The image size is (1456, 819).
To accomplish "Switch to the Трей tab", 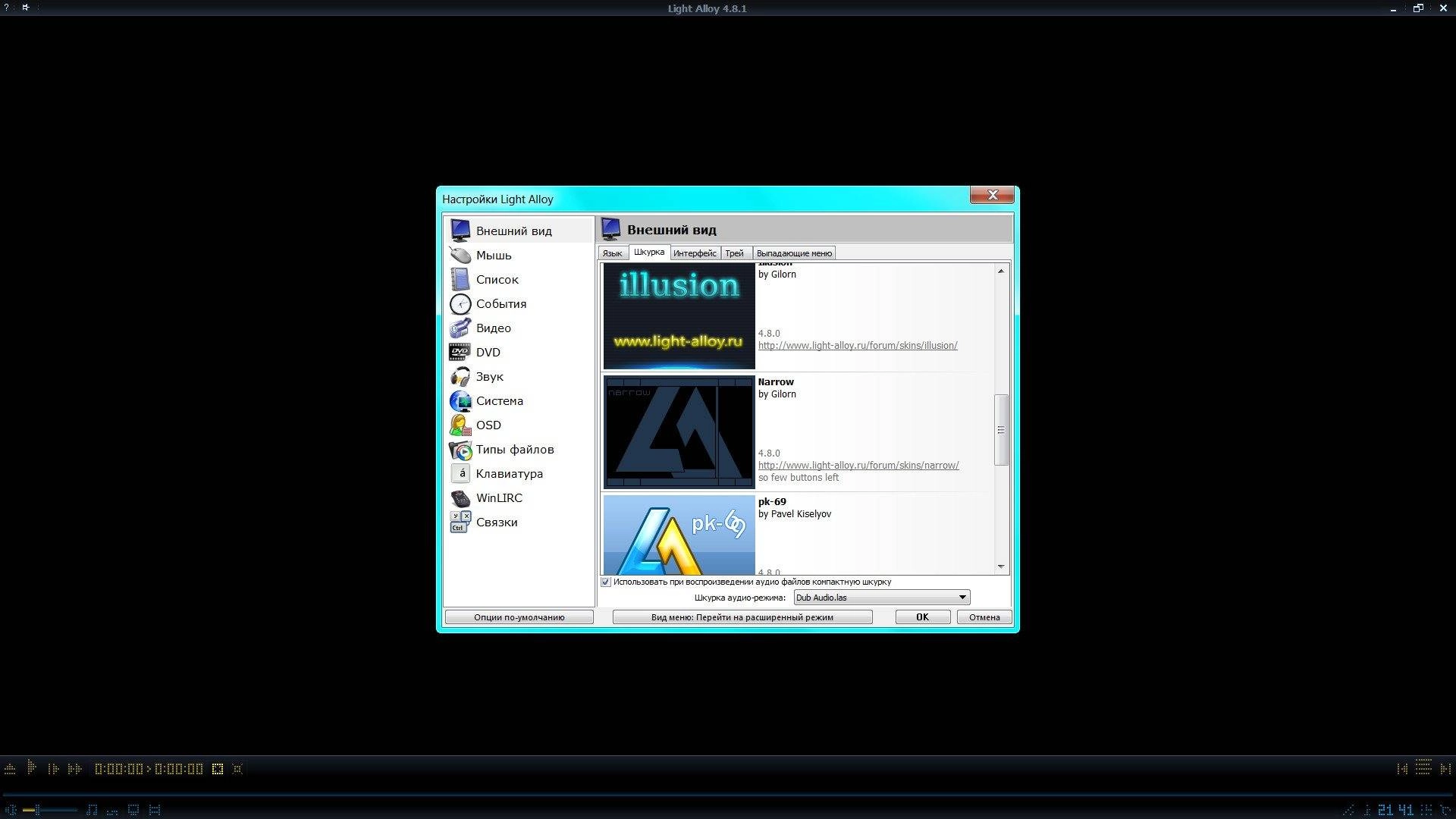I will (734, 253).
